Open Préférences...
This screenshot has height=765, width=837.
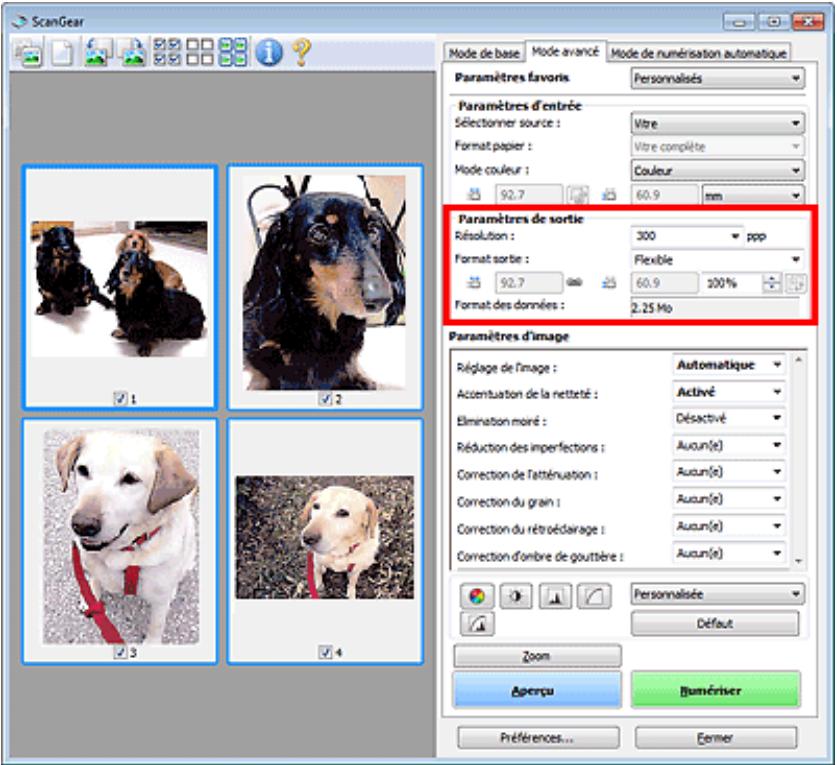(x=538, y=738)
